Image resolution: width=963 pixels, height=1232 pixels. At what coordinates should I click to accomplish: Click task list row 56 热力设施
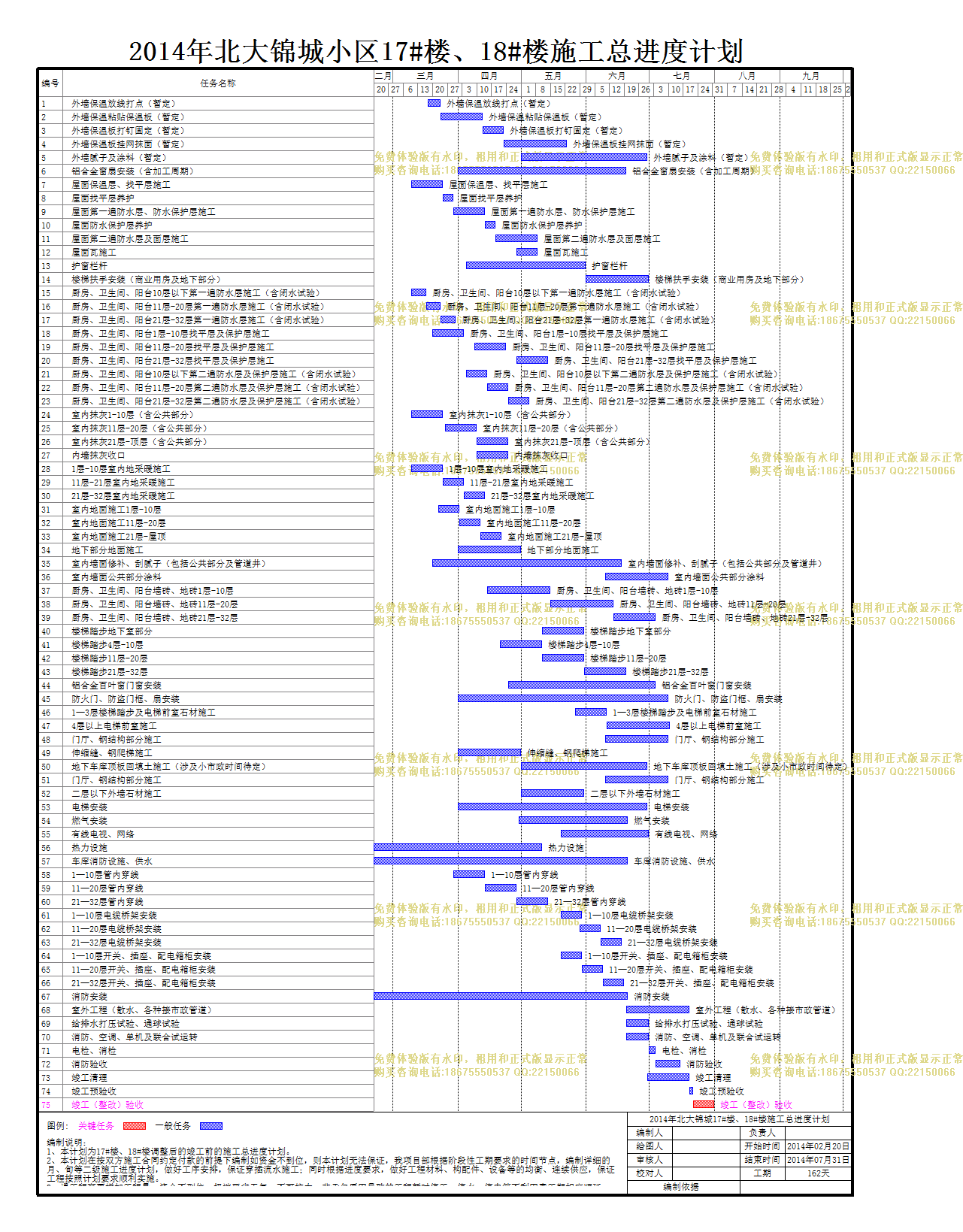[x=207, y=848]
